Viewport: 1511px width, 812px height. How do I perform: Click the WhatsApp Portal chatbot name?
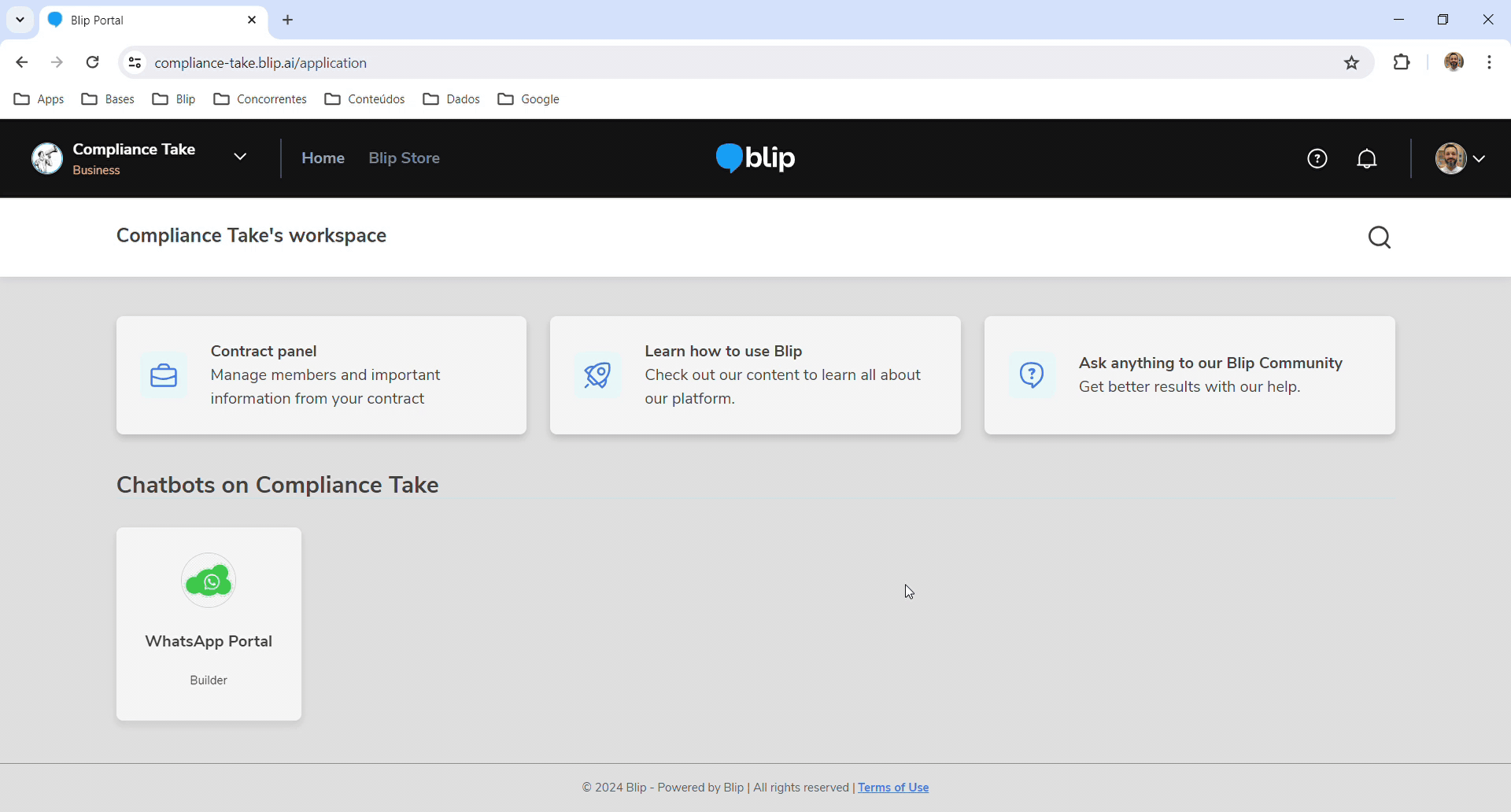coord(209,641)
